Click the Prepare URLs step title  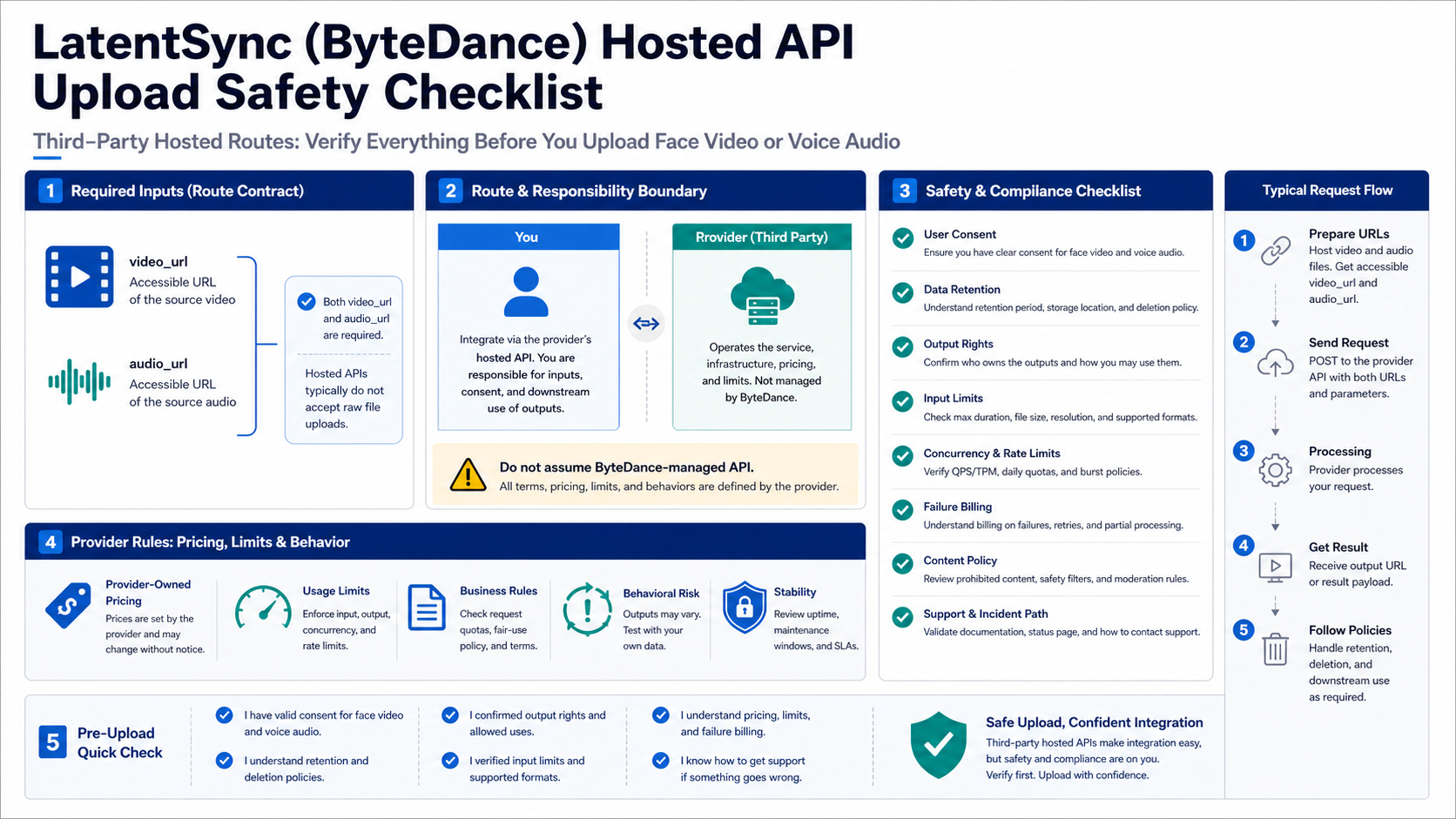click(1349, 234)
